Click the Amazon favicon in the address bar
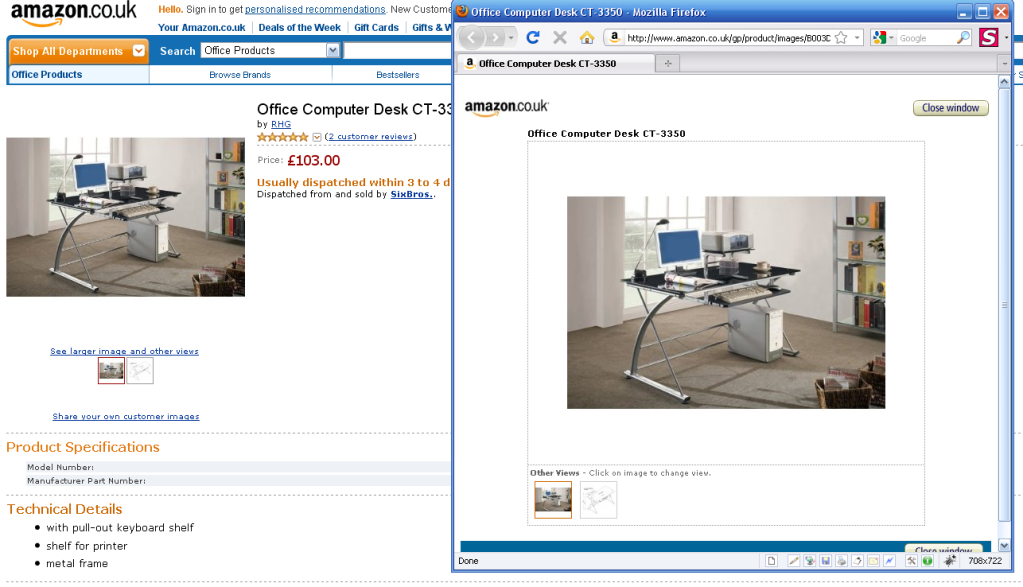1023x587 pixels. click(x=614, y=38)
